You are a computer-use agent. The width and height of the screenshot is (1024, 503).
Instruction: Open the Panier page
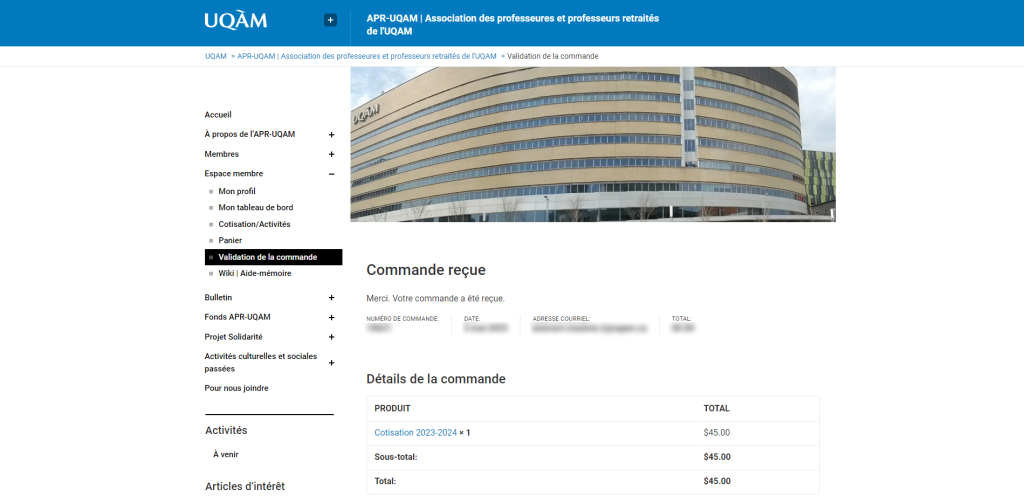(230, 240)
